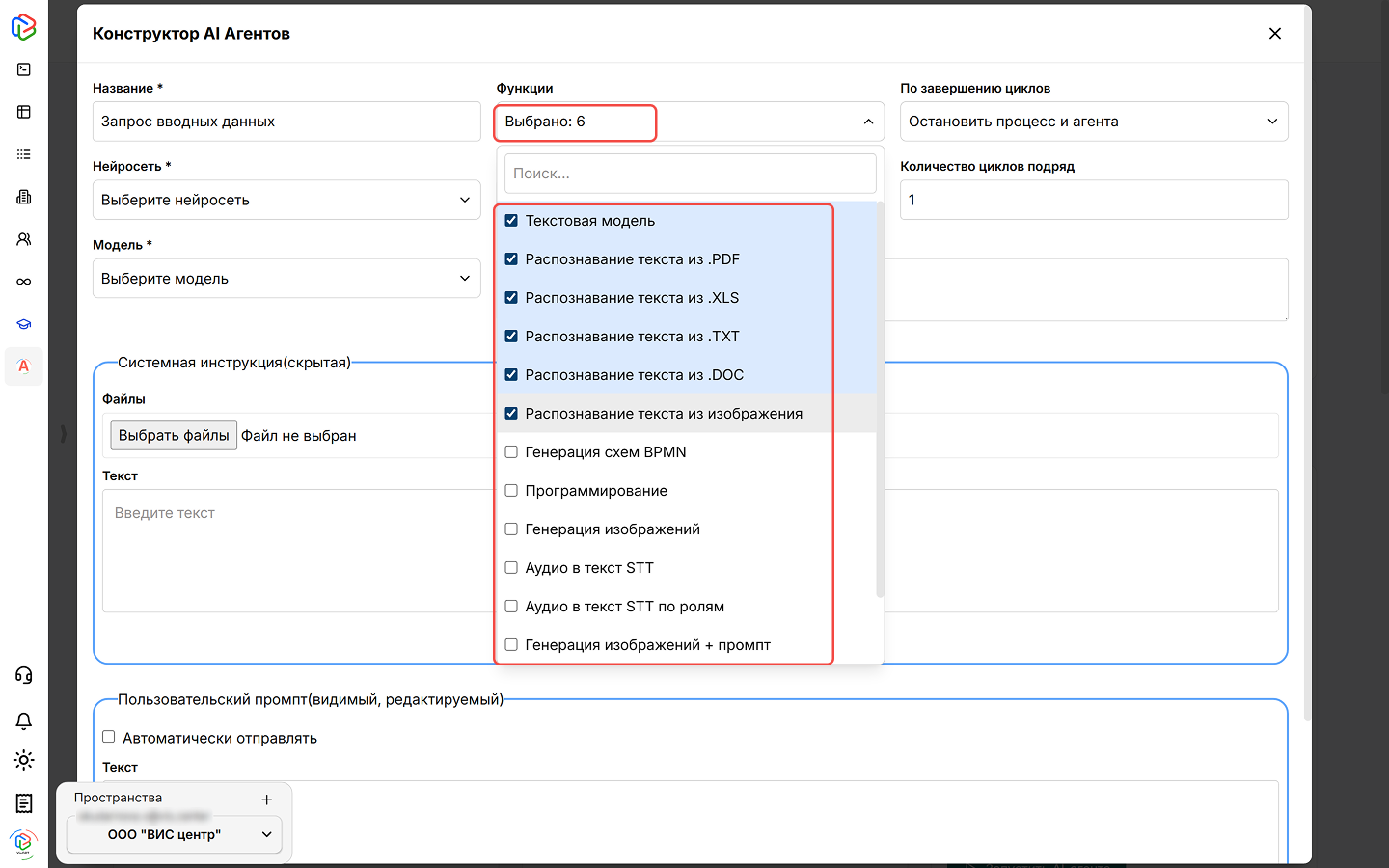Enable the Автоматически отправлять checkbox
This screenshot has height=868, width=1389.
pyautogui.click(x=109, y=737)
